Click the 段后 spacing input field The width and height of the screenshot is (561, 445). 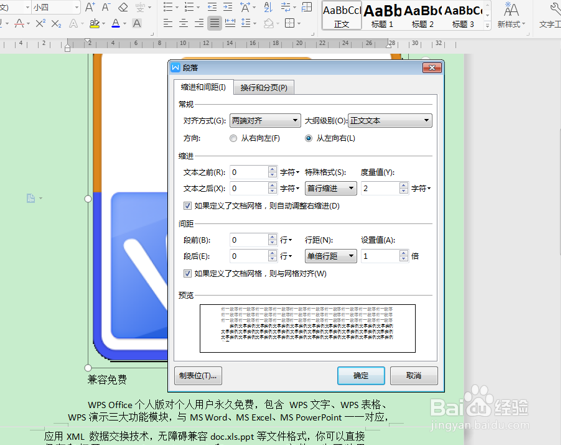(249, 256)
